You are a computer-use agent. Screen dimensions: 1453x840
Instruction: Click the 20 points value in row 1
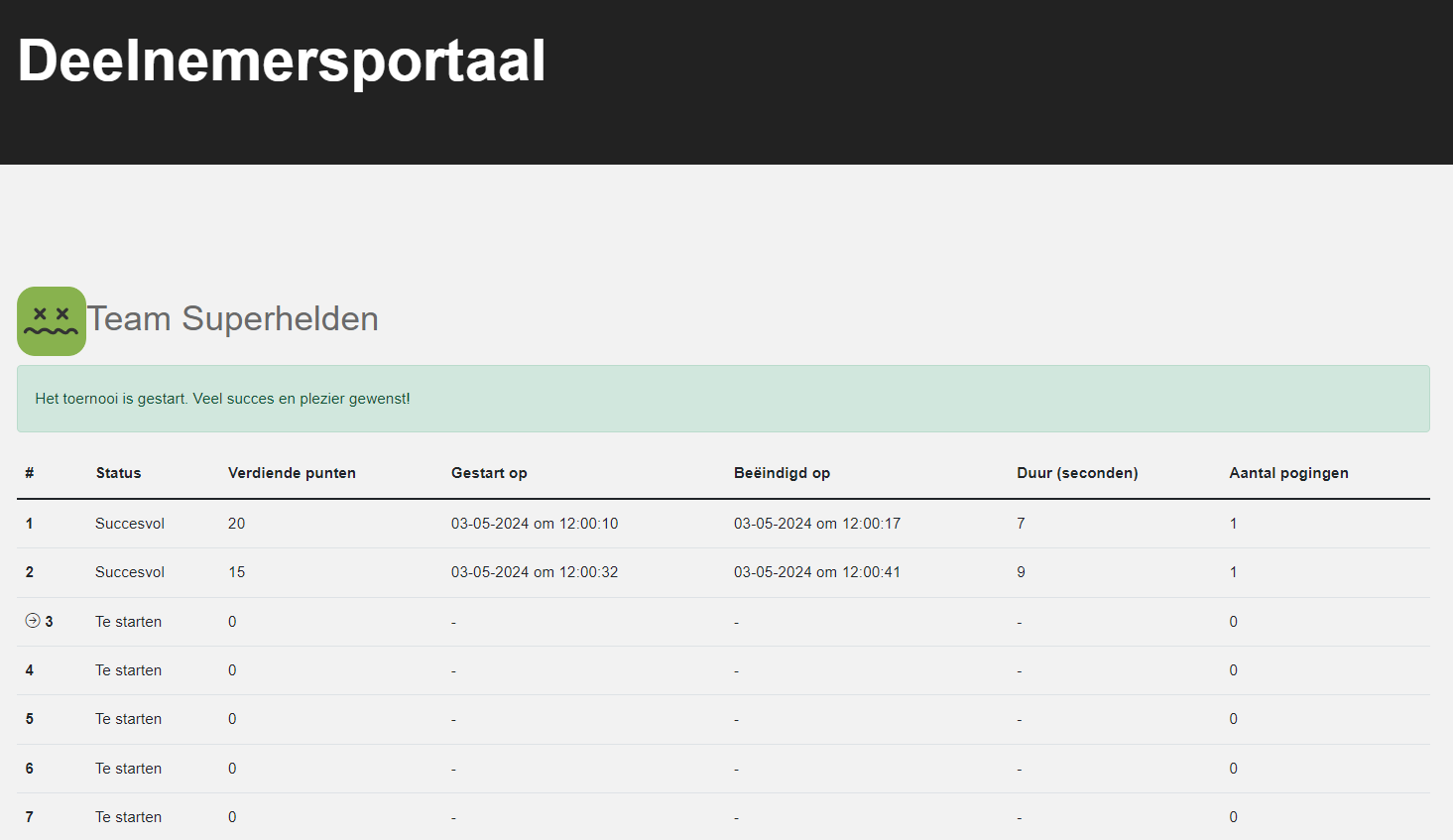[236, 524]
